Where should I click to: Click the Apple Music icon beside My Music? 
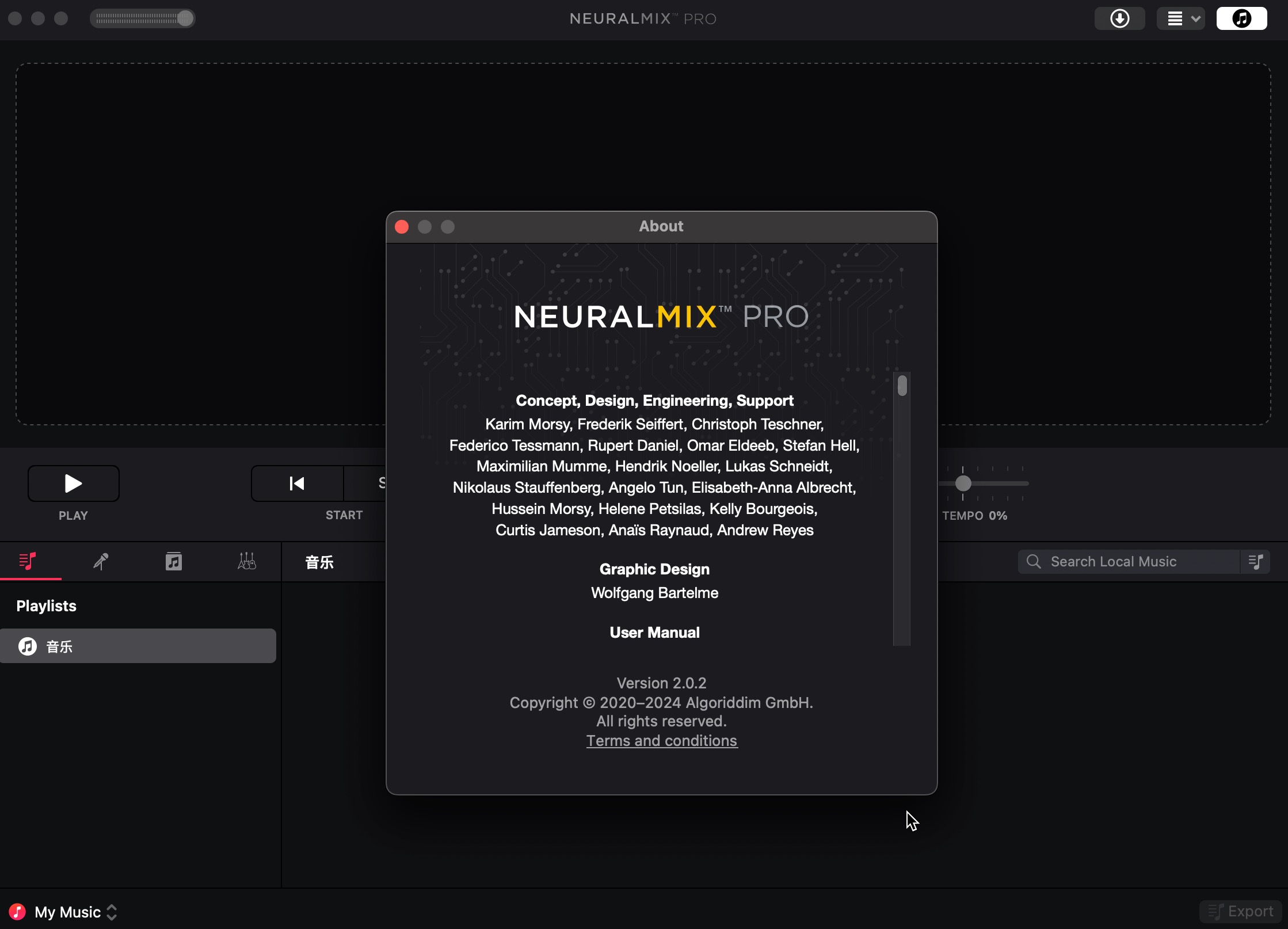17,912
